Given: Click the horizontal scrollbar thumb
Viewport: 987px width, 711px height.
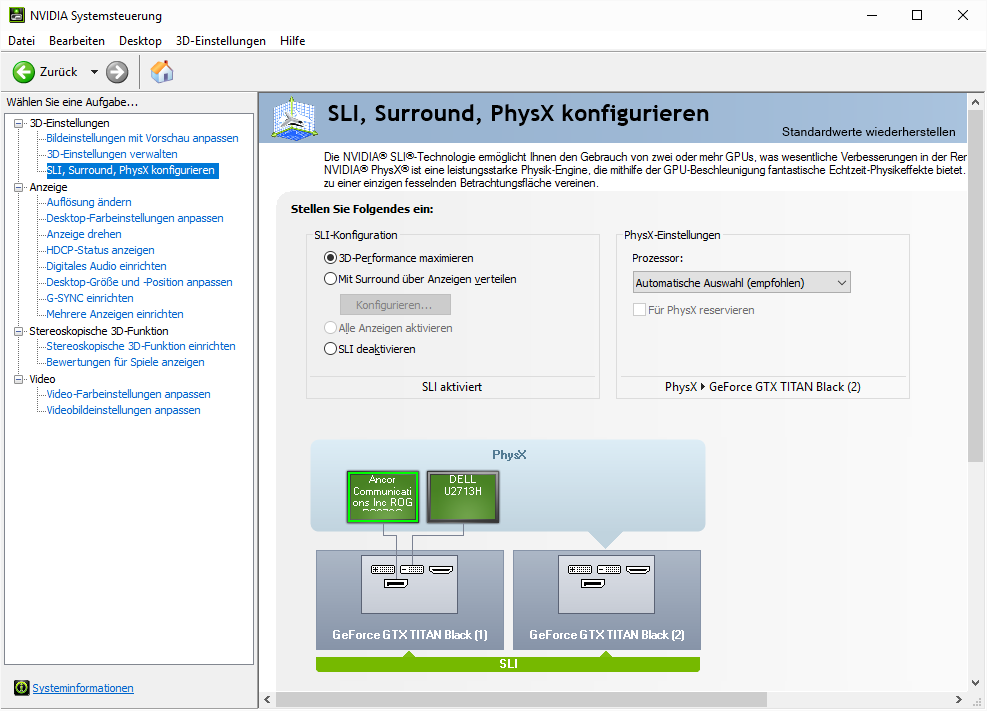Looking at the screenshot, I should click(x=521, y=700).
